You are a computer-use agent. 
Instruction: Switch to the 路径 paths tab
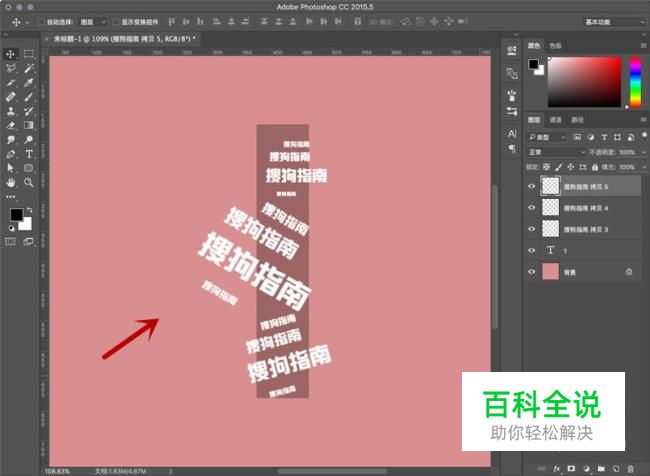coord(577,120)
